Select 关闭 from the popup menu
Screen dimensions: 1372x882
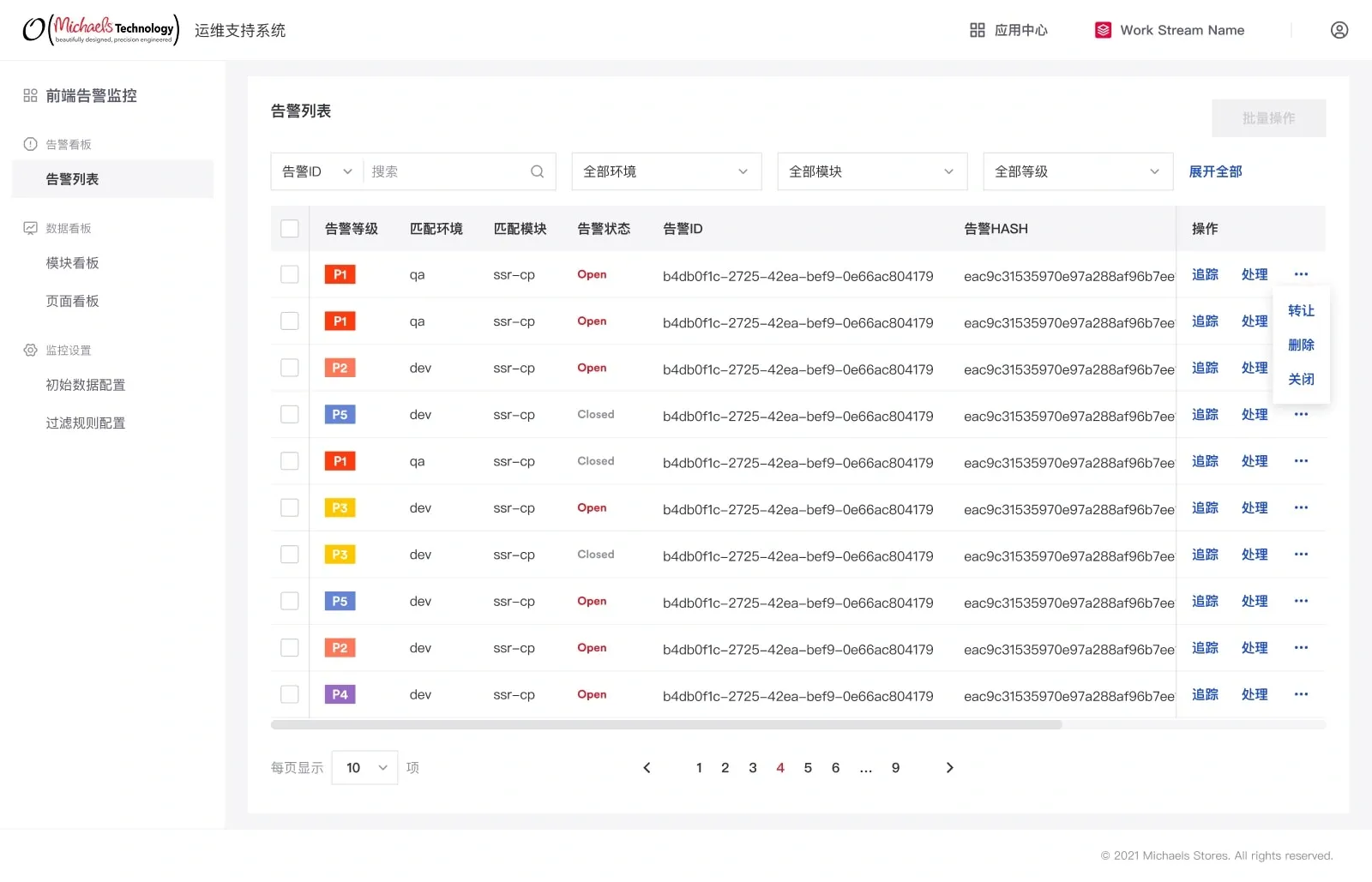click(1301, 379)
